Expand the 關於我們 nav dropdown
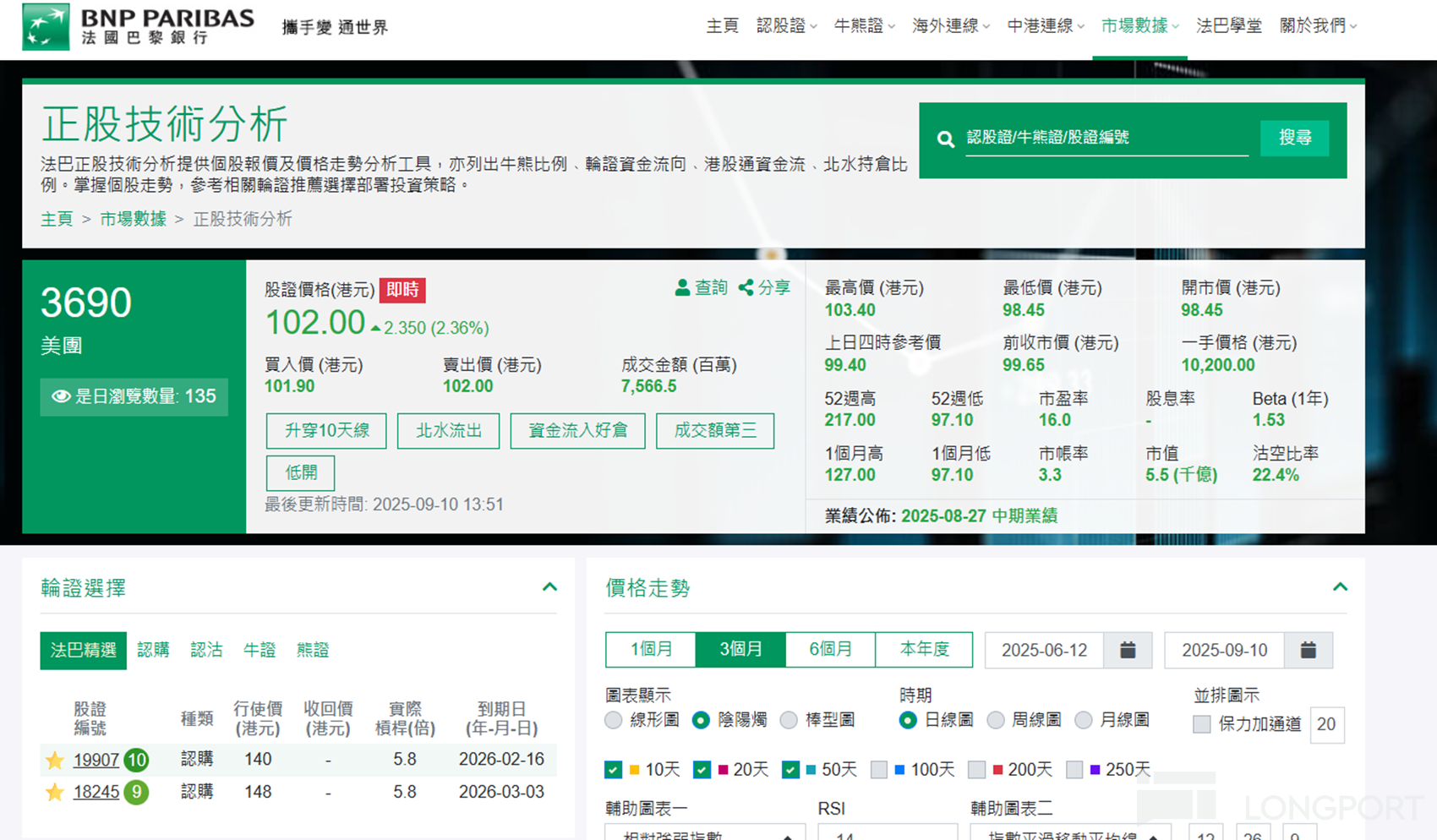Screen dimensions: 1437x840 1318,26
